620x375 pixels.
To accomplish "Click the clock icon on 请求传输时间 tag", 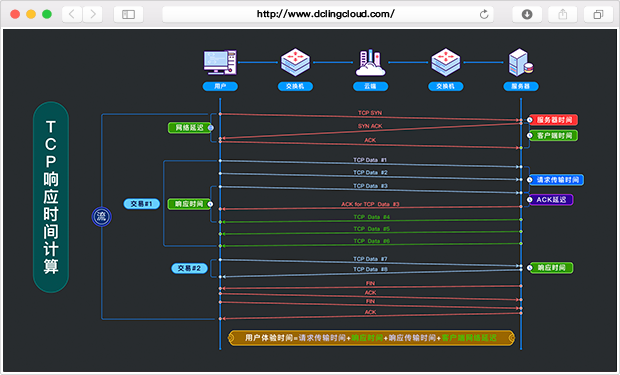I will [530, 180].
